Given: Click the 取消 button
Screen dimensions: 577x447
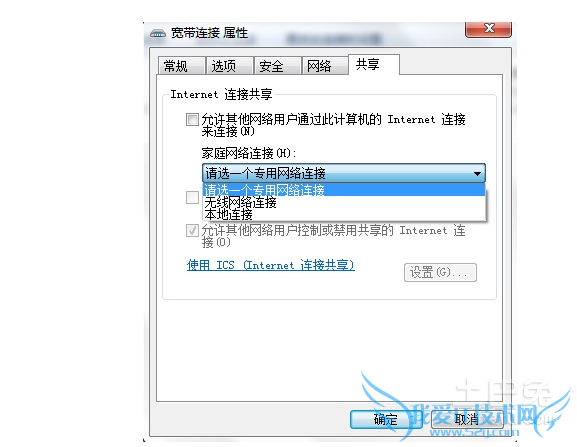Looking at the screenshot, I should tap(467, 419).
